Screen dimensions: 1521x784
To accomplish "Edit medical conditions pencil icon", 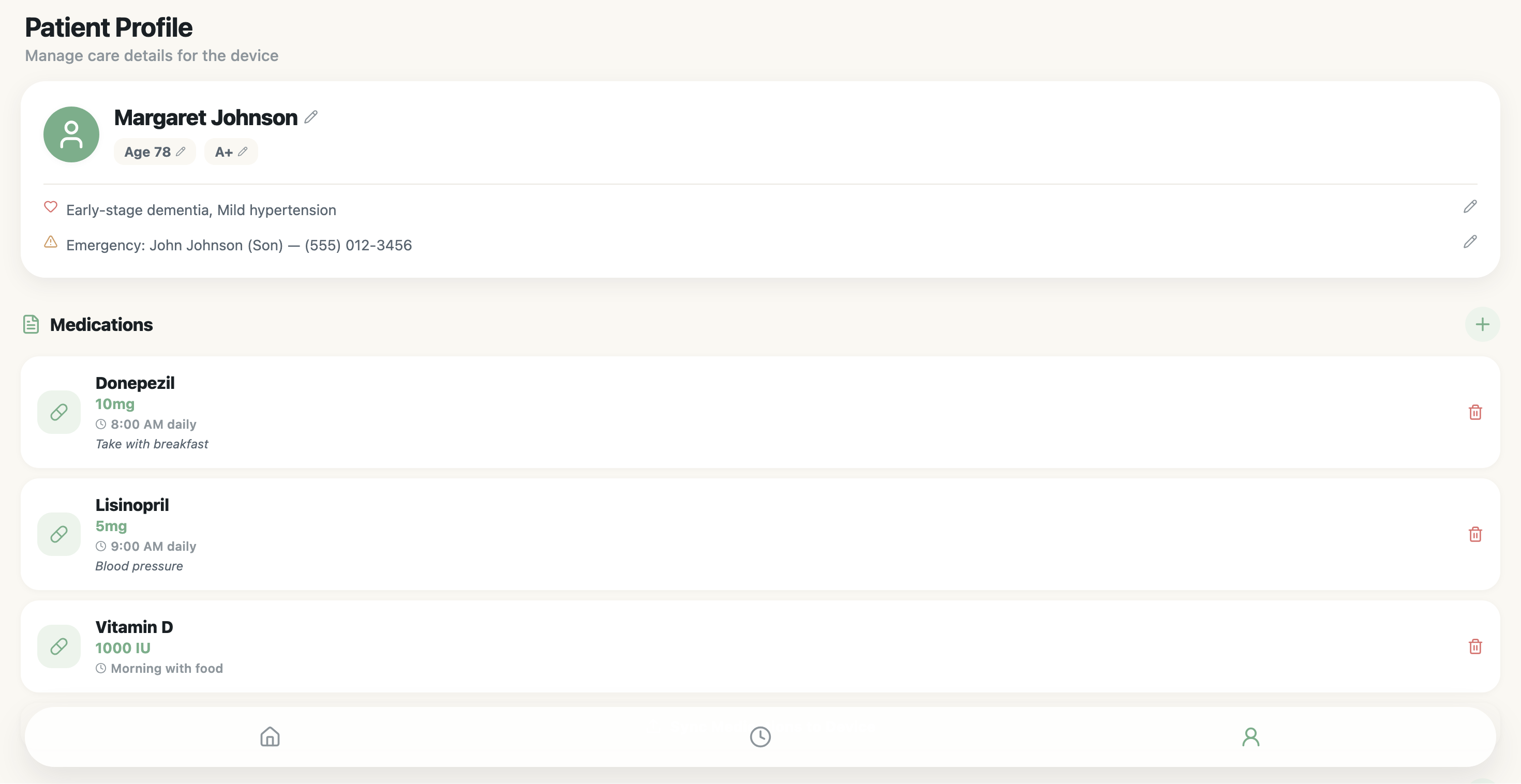I will (x=1470, y=207).
